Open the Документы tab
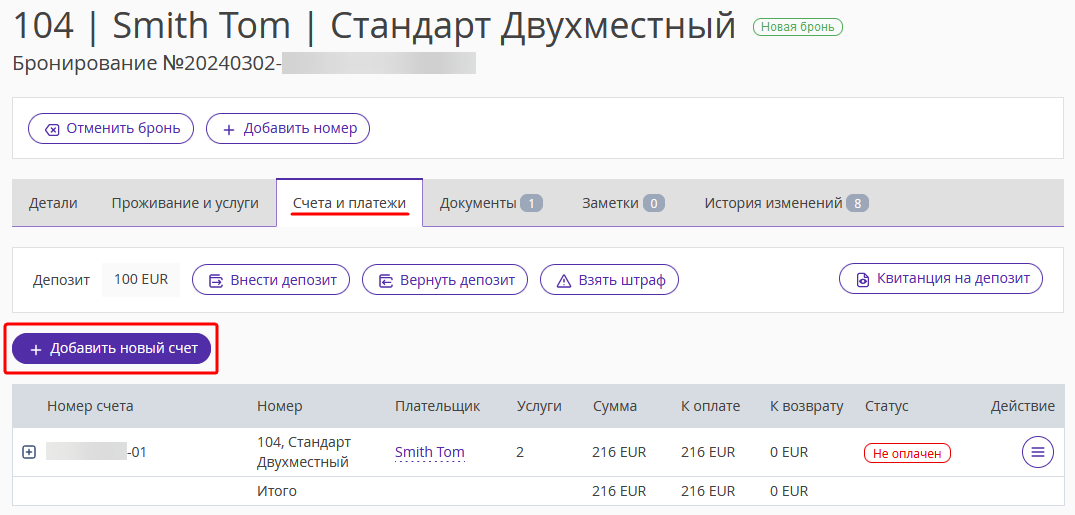The height and width of the screenshot is (515, 1075). 492,203
